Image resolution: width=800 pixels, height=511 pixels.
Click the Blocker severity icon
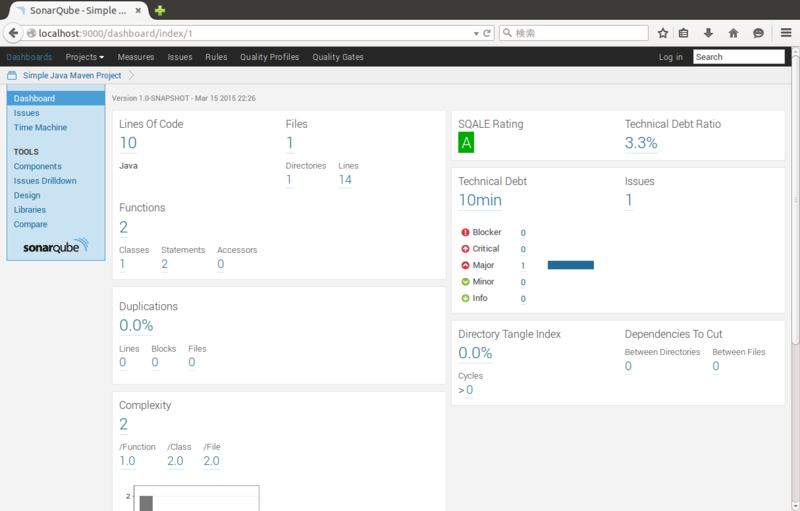(465, 233)
